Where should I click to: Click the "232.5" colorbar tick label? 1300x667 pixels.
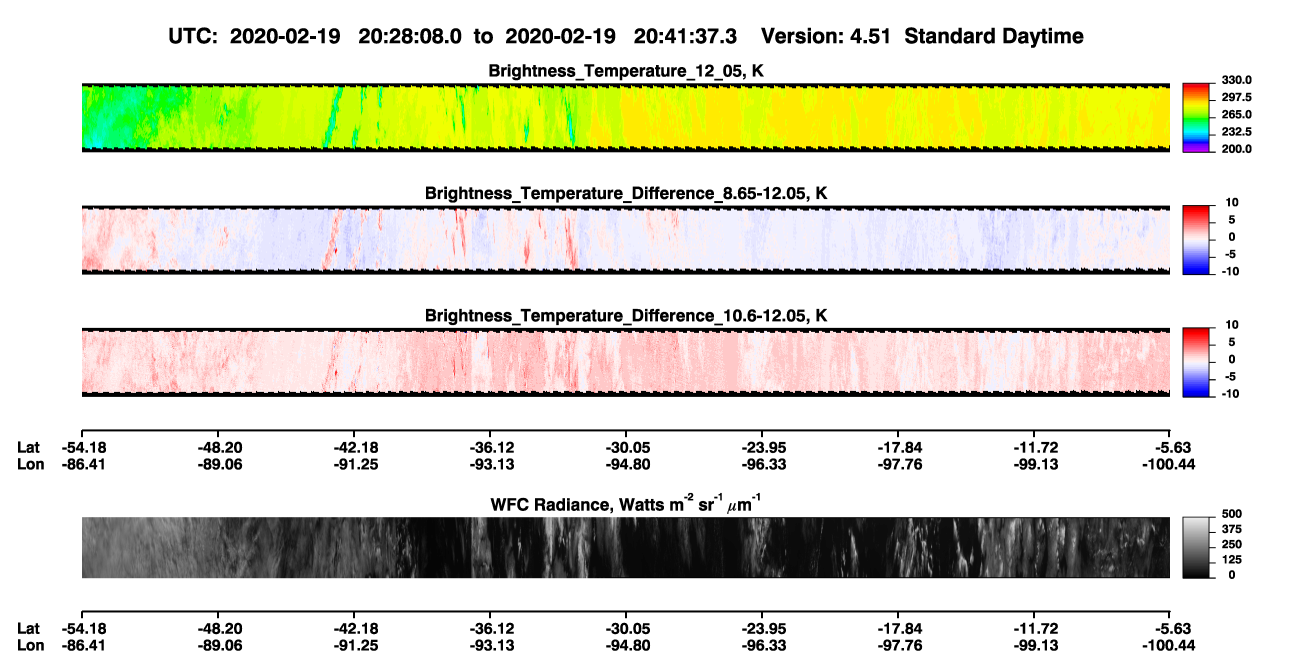point(1234,132)
